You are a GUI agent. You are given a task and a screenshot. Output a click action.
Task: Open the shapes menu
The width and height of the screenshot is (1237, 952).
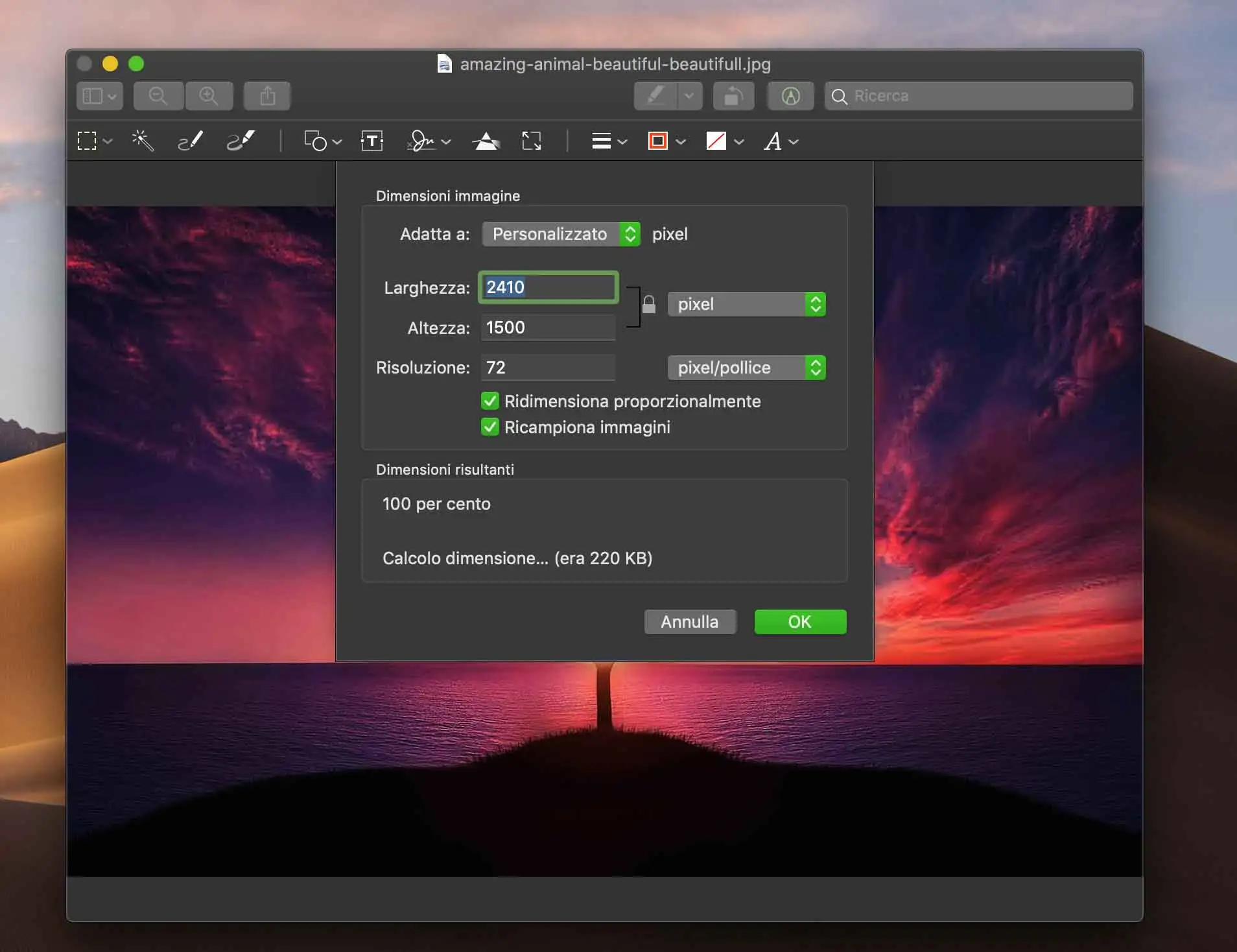point(322,141)
